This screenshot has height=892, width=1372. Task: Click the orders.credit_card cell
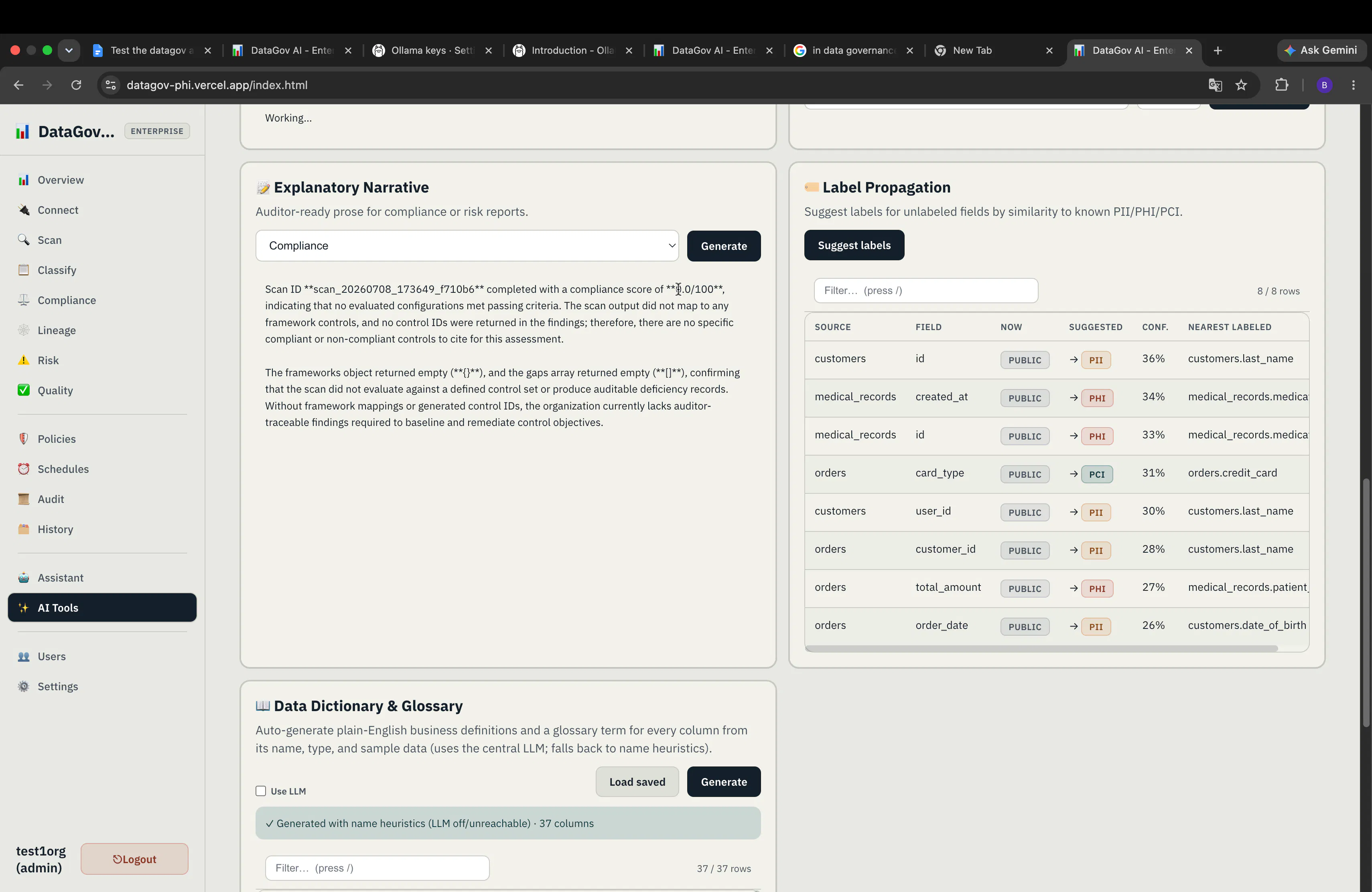pos(1232,472)
